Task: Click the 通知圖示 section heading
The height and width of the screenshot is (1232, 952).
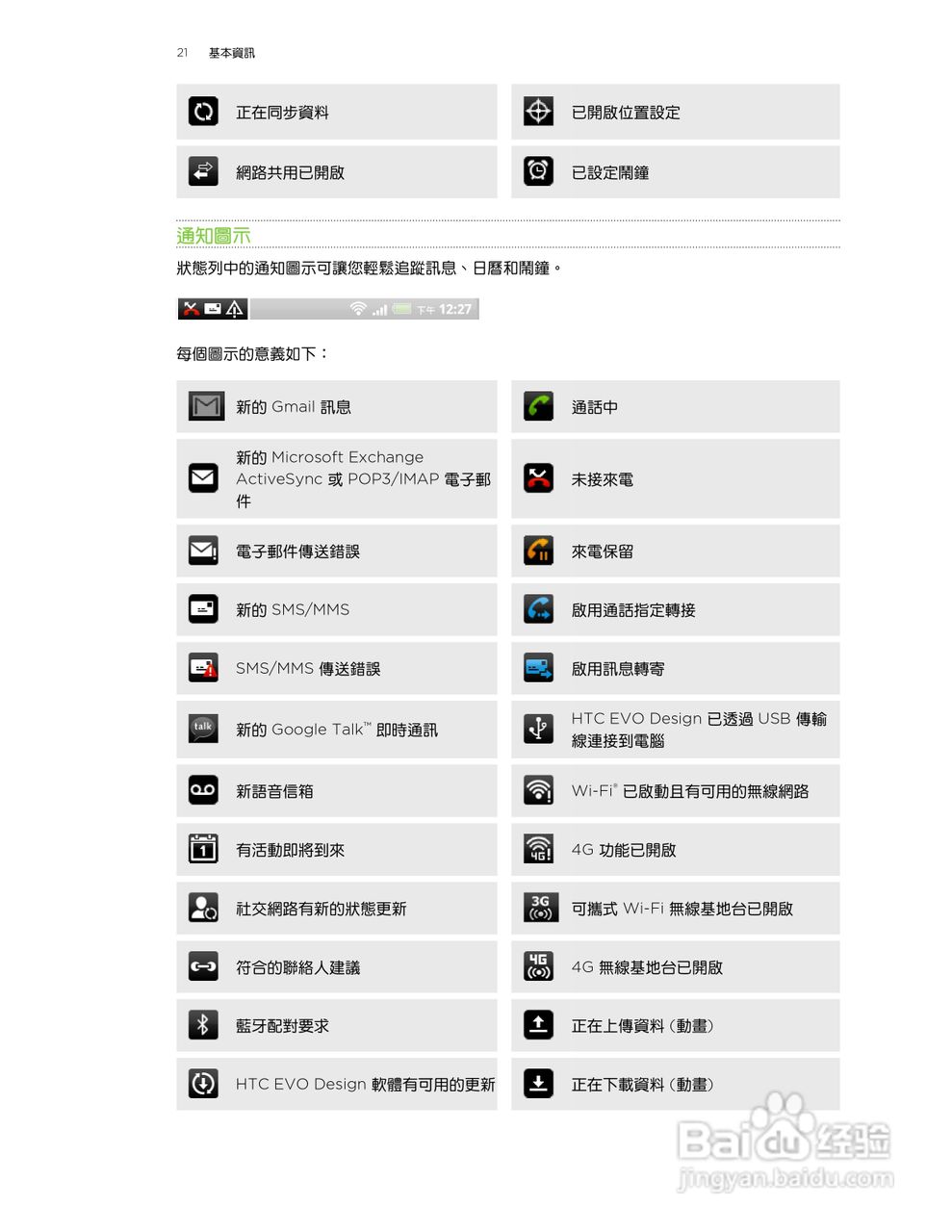Action: tap(214, 235)
